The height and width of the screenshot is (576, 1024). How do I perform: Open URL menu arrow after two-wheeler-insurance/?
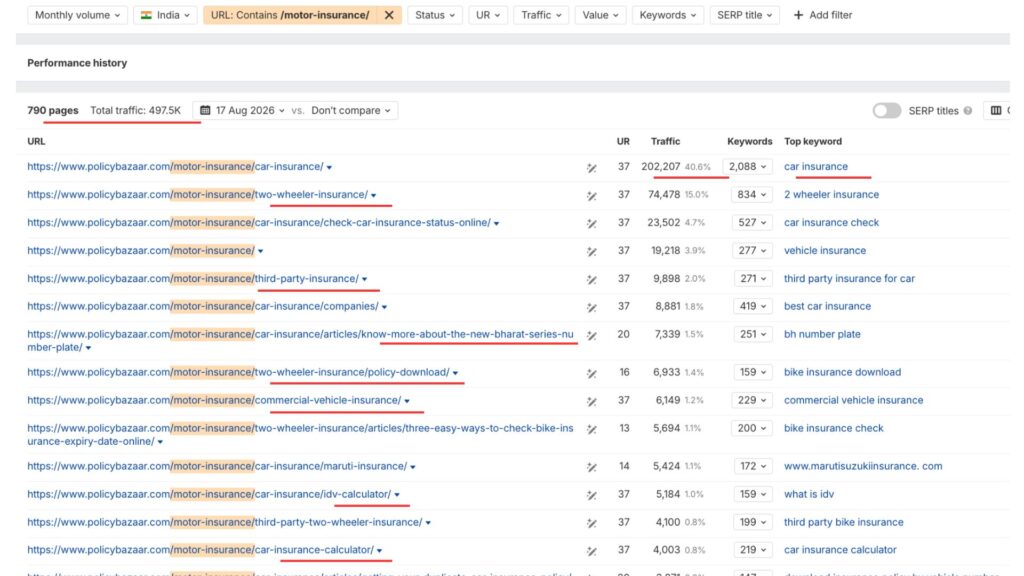tap(374, 196)
